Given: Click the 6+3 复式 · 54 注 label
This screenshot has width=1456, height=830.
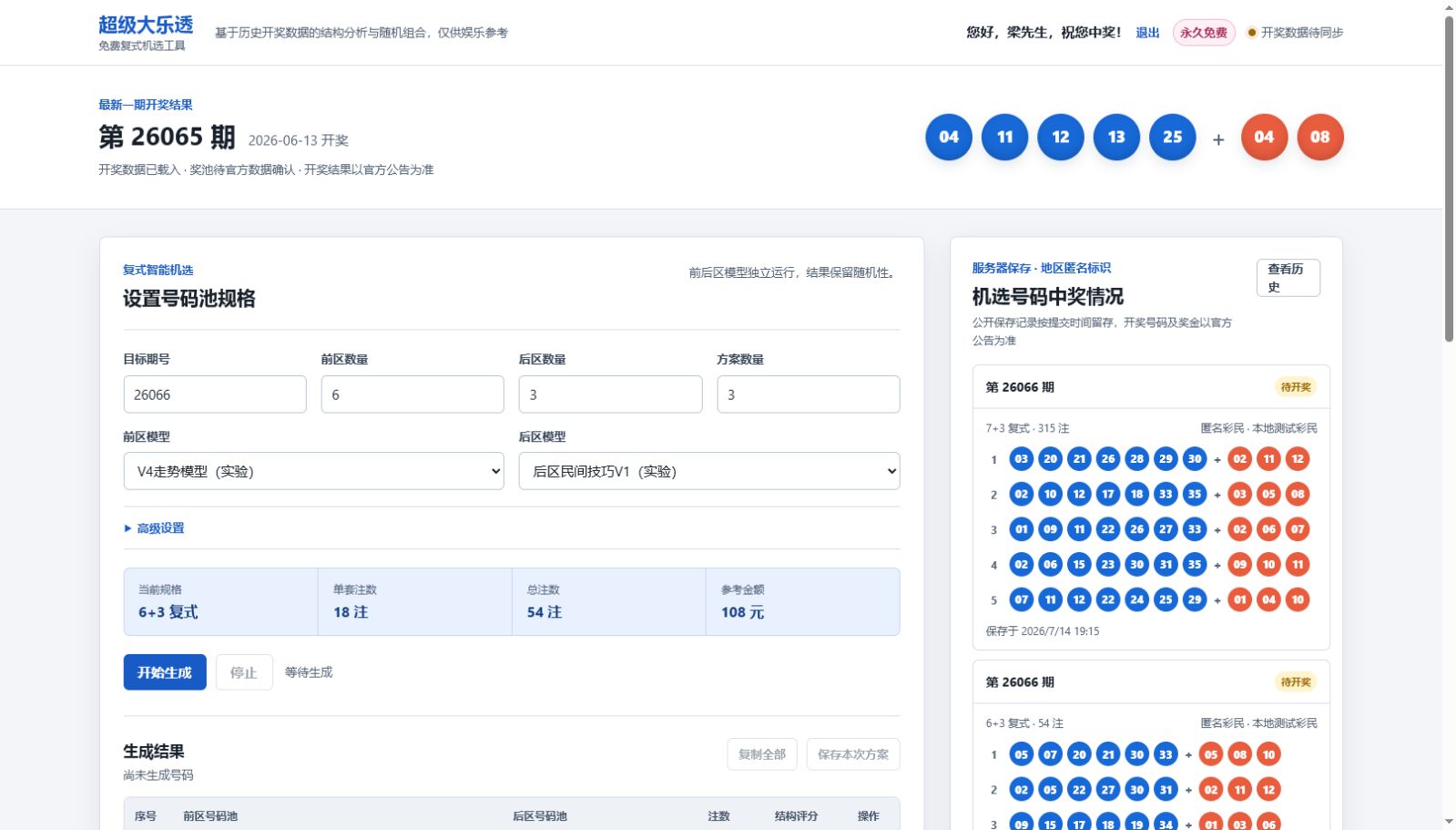Looking at the screenshot, I should tap(1024, 723).
